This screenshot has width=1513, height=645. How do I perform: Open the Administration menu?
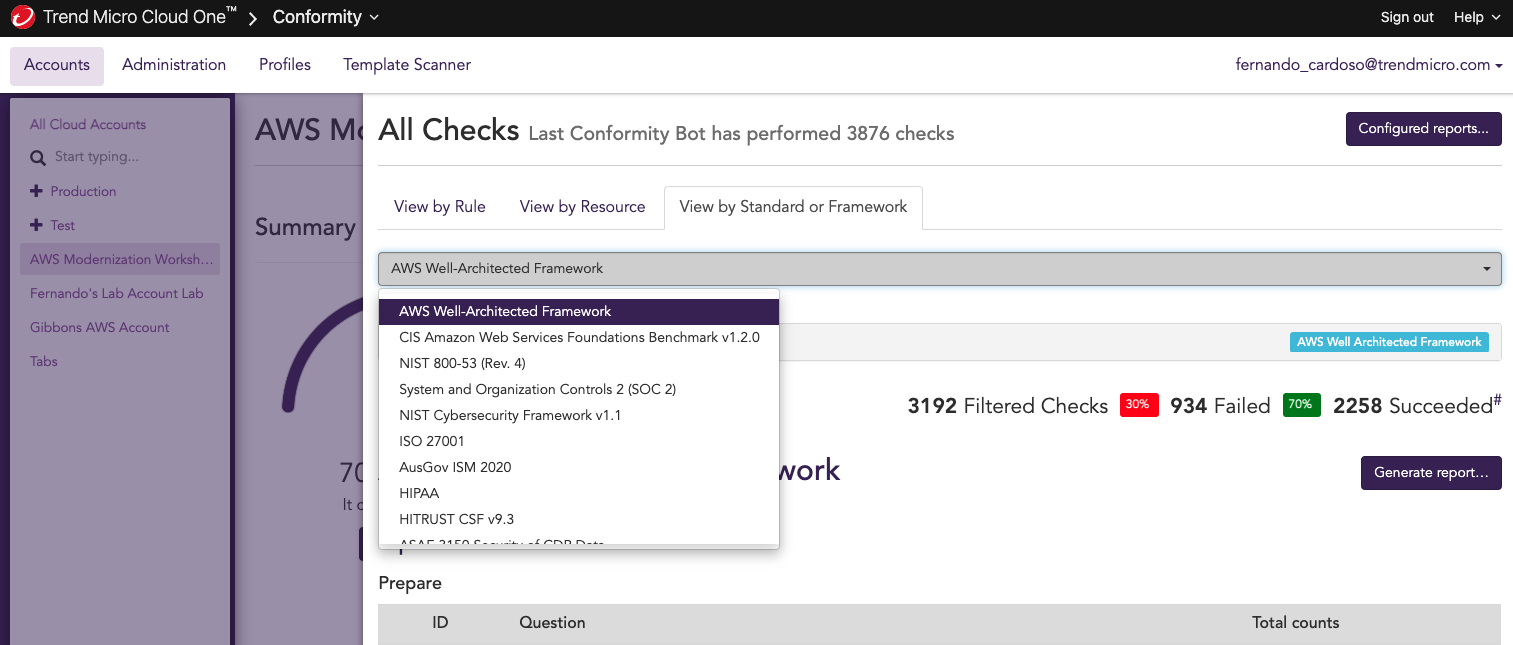[x=174, y=65]
